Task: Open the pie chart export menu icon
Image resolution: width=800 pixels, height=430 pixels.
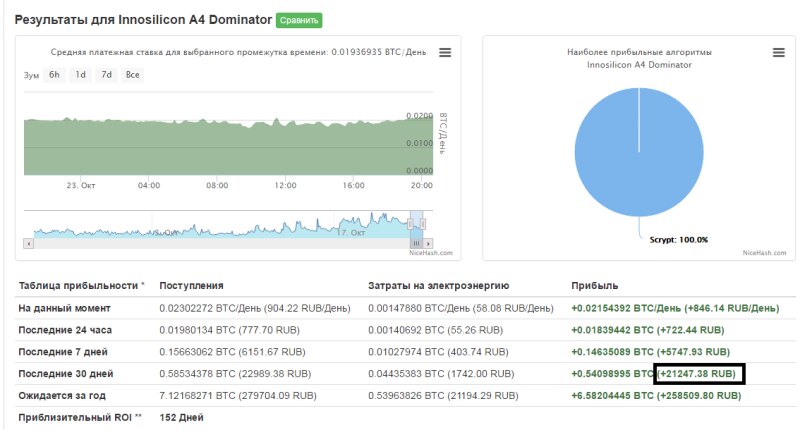Action: (x=778, y=53)
